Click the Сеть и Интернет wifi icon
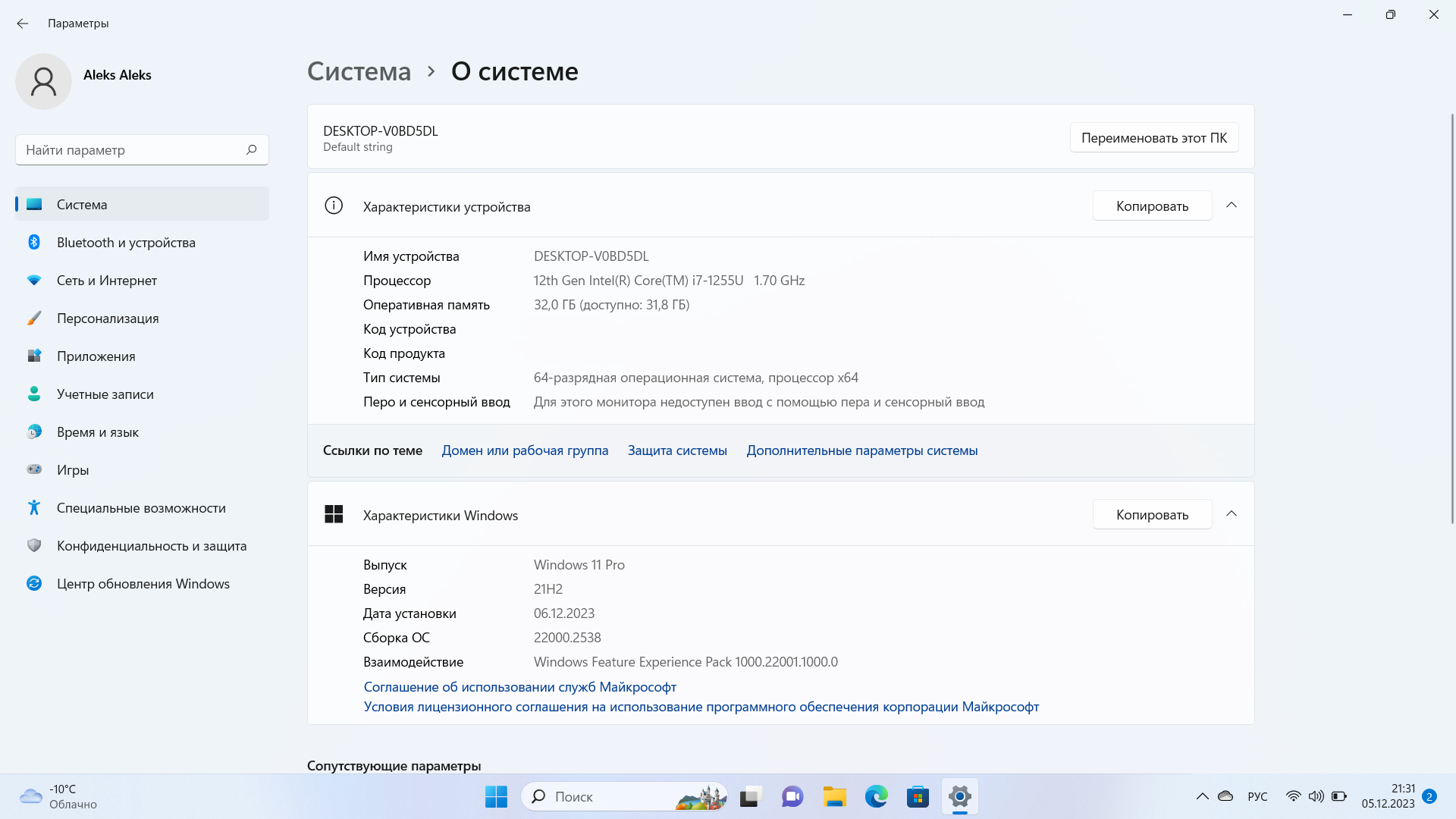1456x819 pixels. (x=34, y=280)
